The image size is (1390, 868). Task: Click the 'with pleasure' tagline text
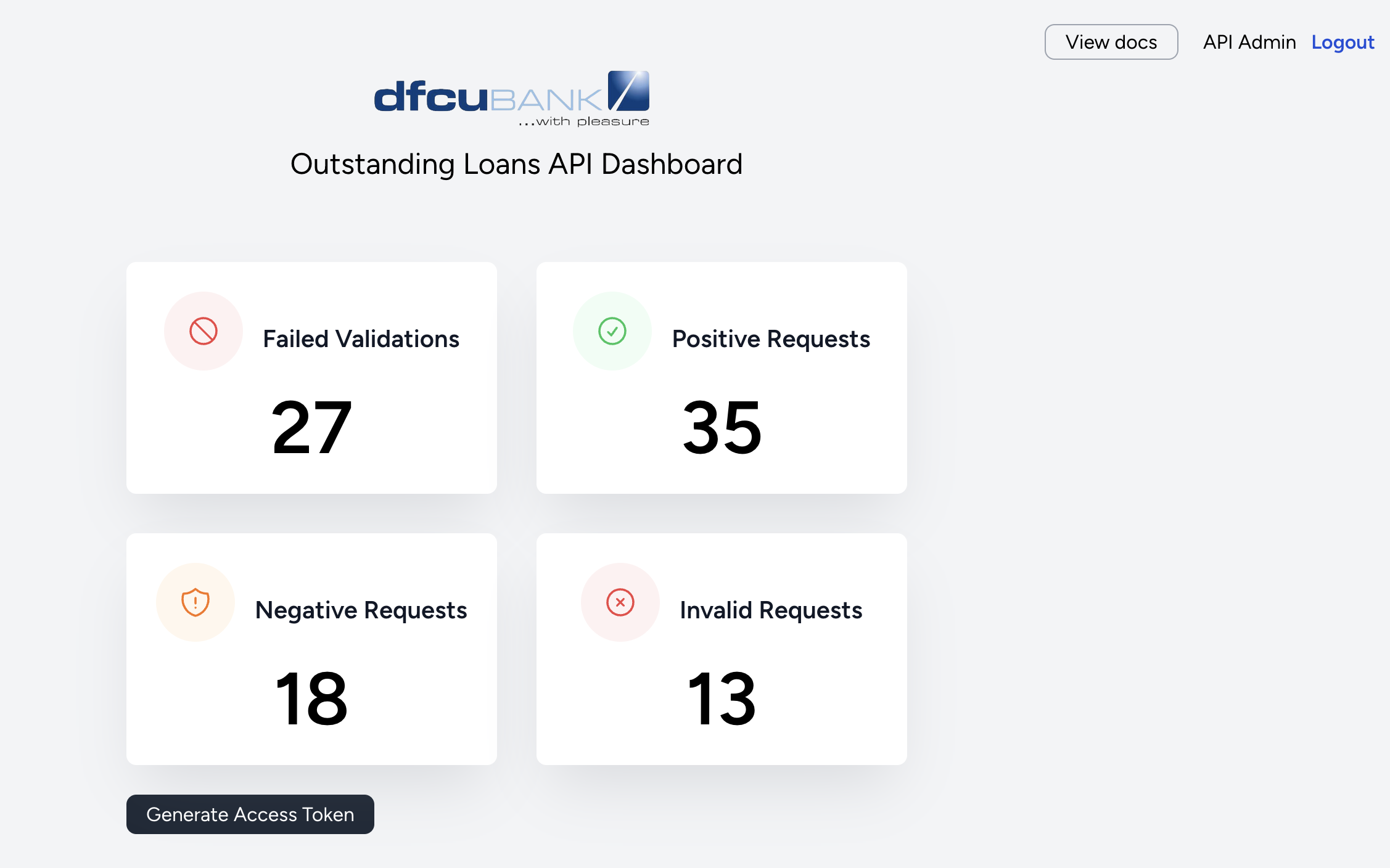584,121
